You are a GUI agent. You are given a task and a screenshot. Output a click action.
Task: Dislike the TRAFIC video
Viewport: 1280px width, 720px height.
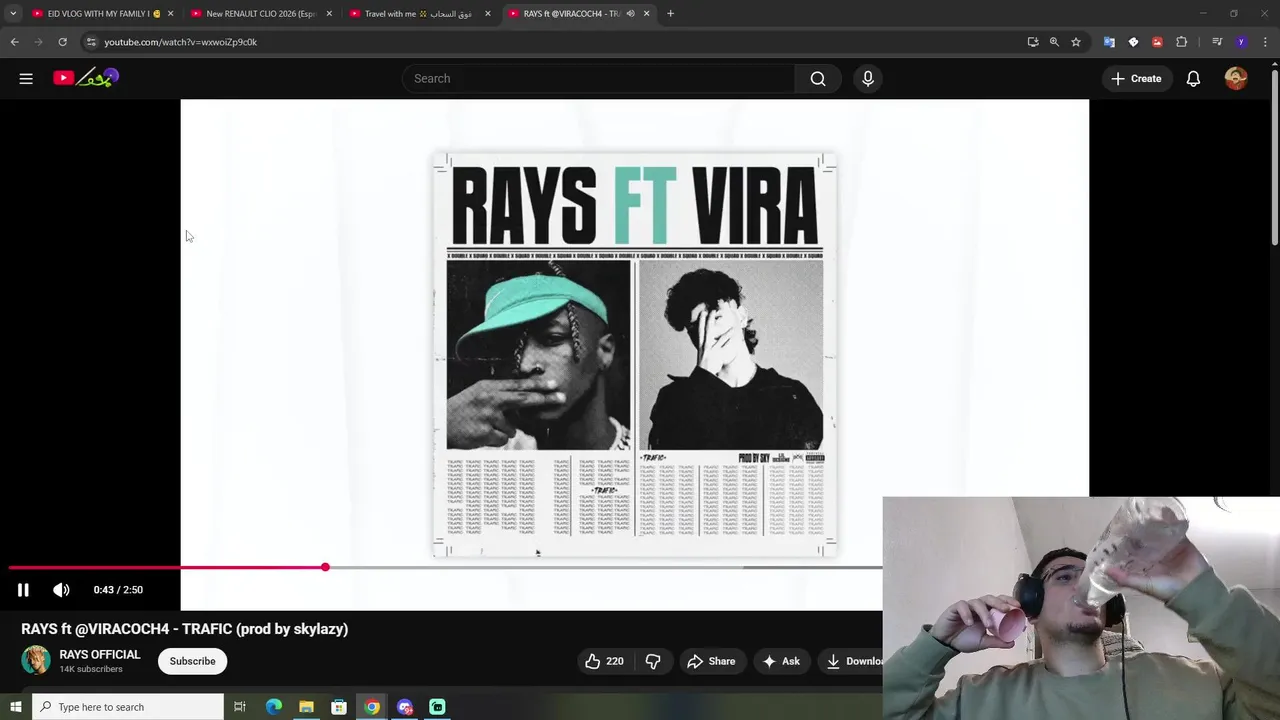tap(653, 661)
